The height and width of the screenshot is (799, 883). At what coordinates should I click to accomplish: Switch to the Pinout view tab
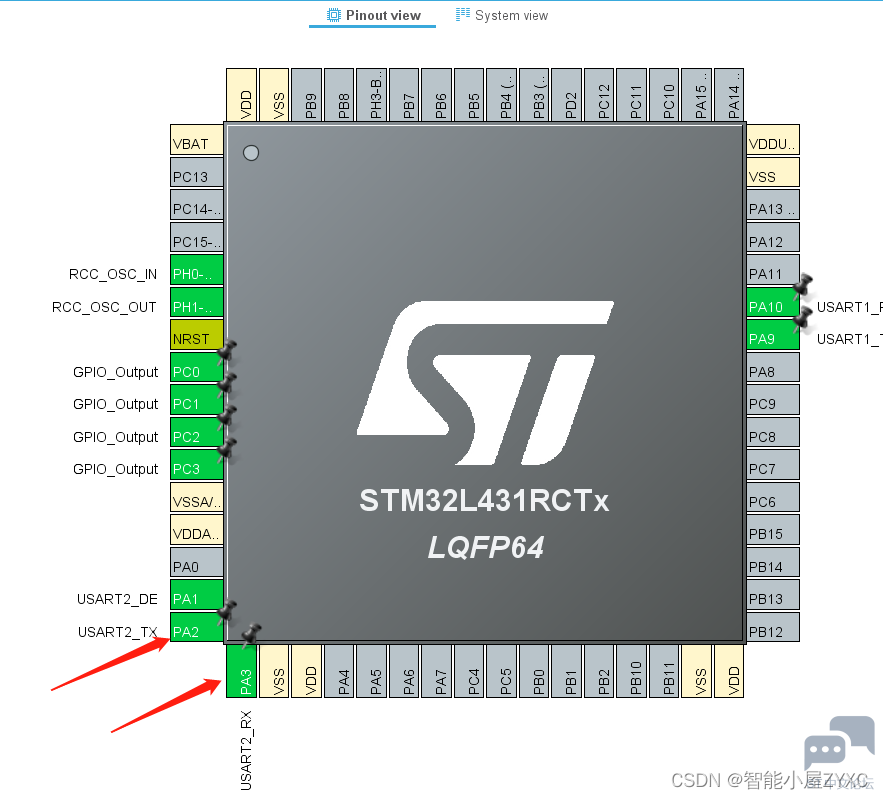pos(373,15)
